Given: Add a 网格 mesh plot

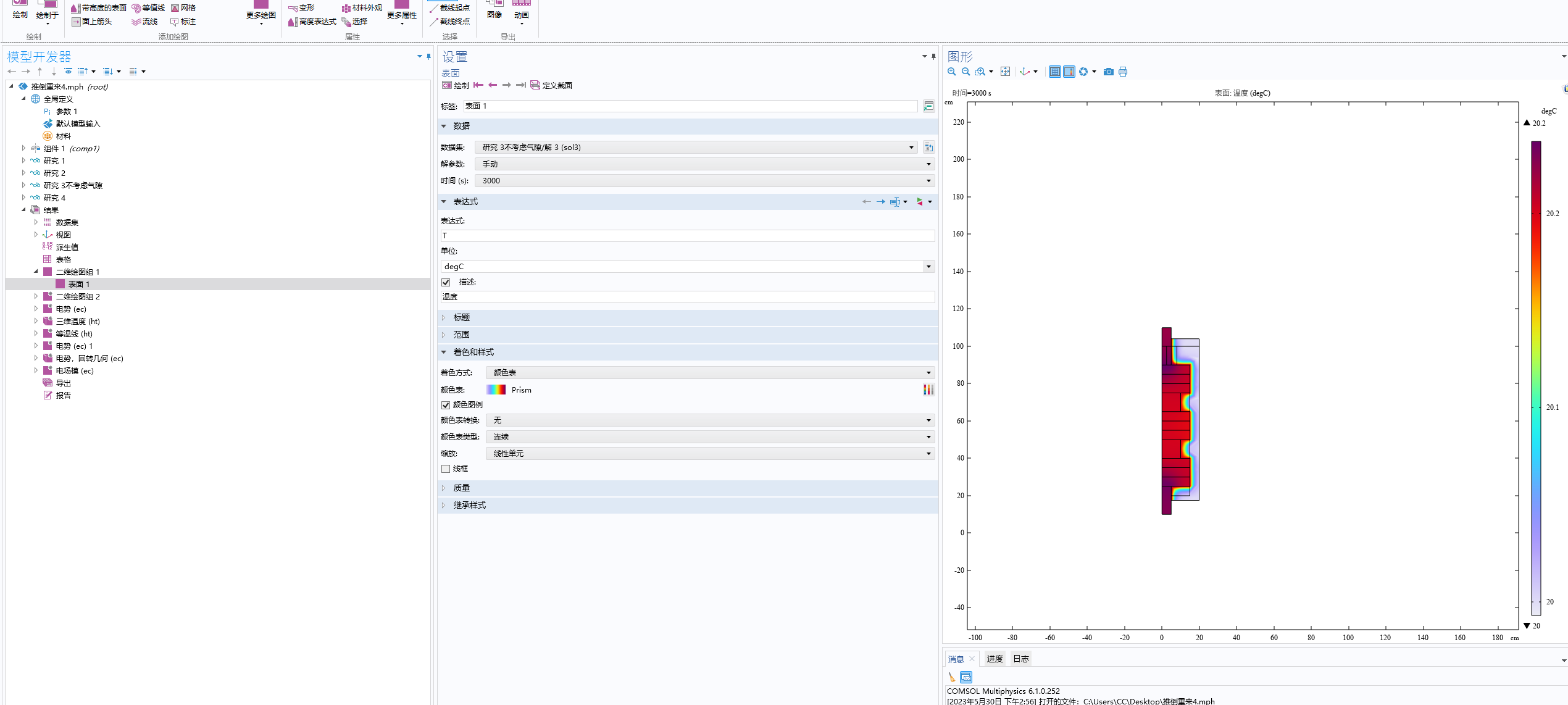Looking at the screenshot, I should (x=183, y=8).
